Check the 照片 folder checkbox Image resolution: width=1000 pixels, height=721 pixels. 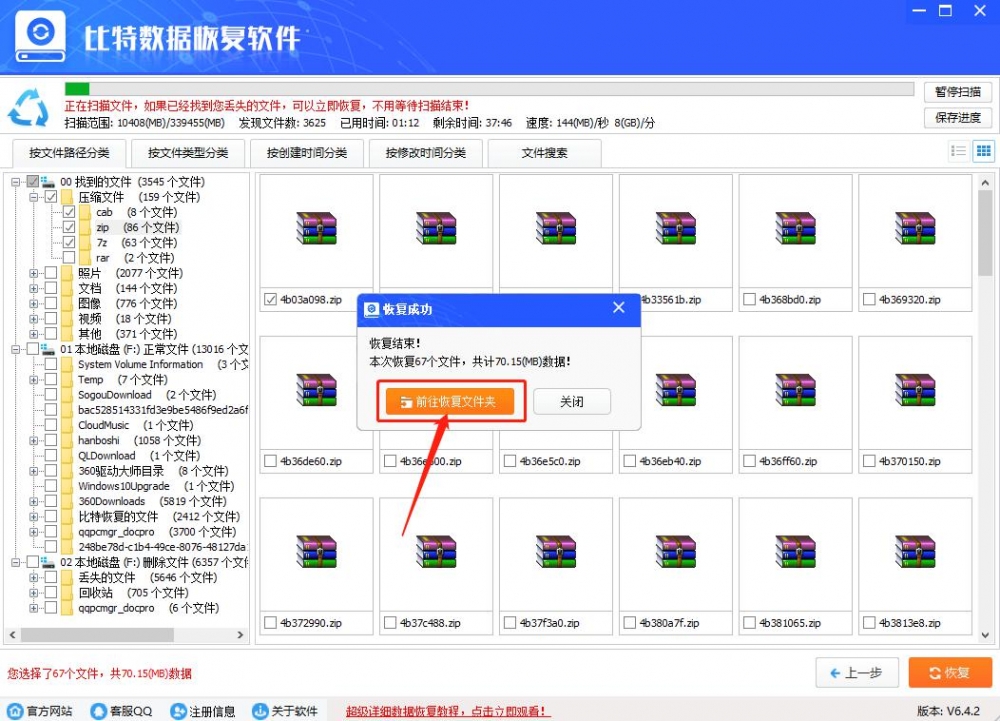(51, 273)
